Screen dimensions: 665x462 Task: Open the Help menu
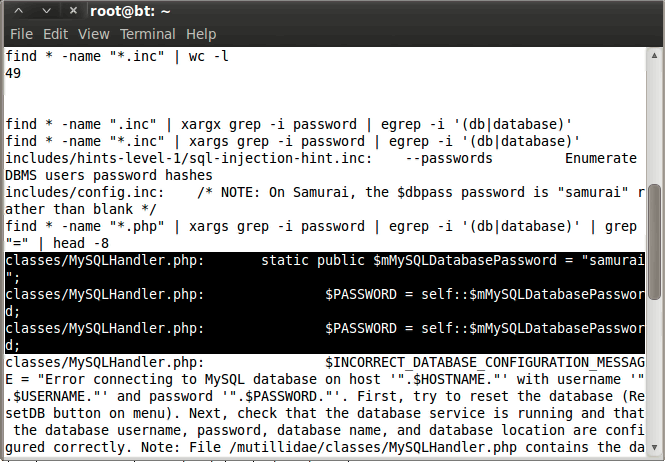[201, 34]
